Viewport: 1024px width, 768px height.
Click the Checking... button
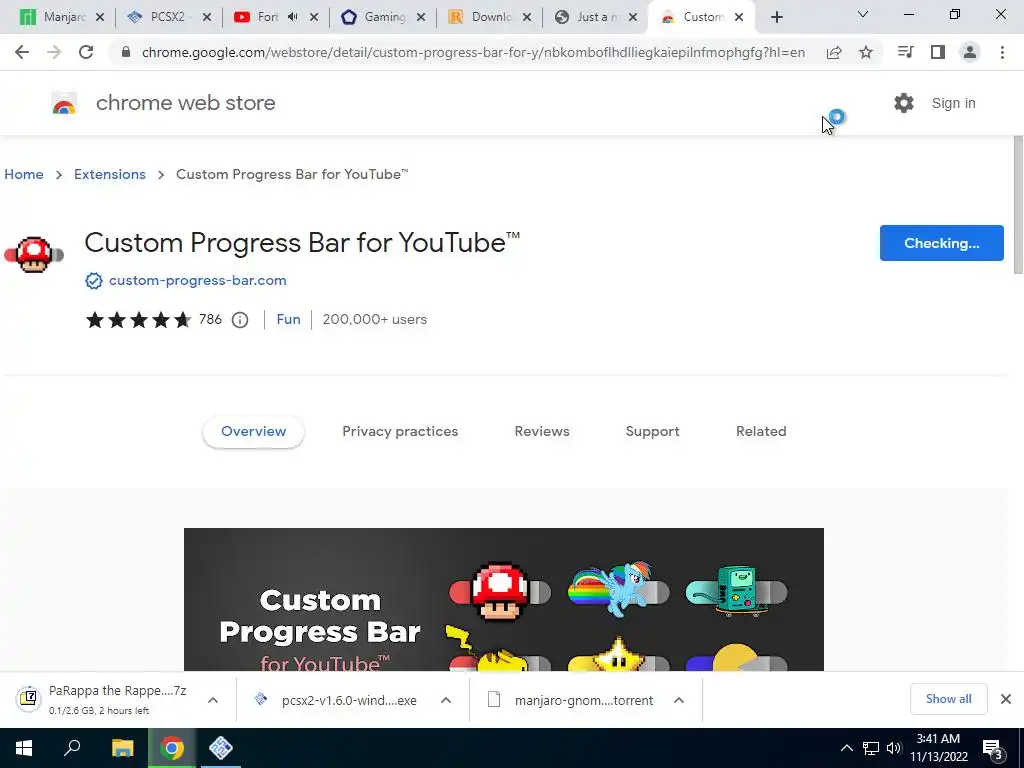(942, 243)
